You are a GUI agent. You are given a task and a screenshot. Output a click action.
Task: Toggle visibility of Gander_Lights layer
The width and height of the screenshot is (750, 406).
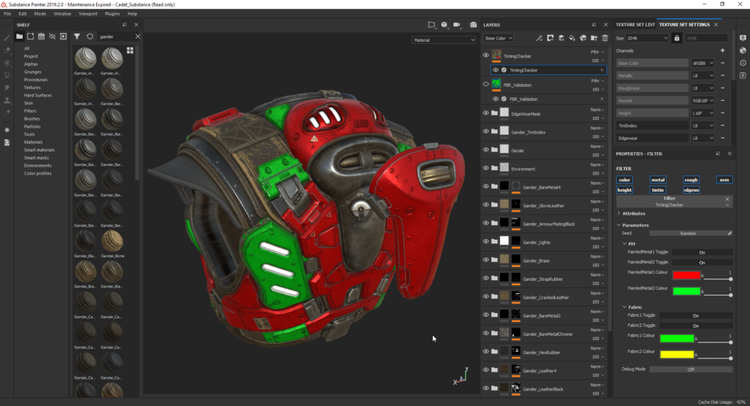pos(486,242)
